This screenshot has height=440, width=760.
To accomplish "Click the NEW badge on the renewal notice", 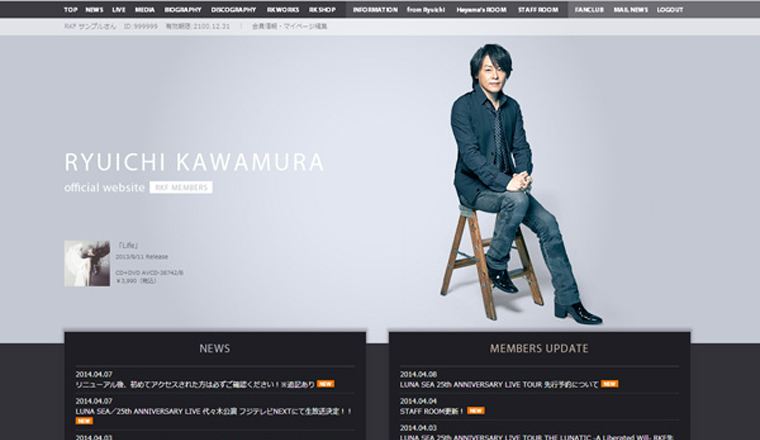I will (x=325, y=384).
